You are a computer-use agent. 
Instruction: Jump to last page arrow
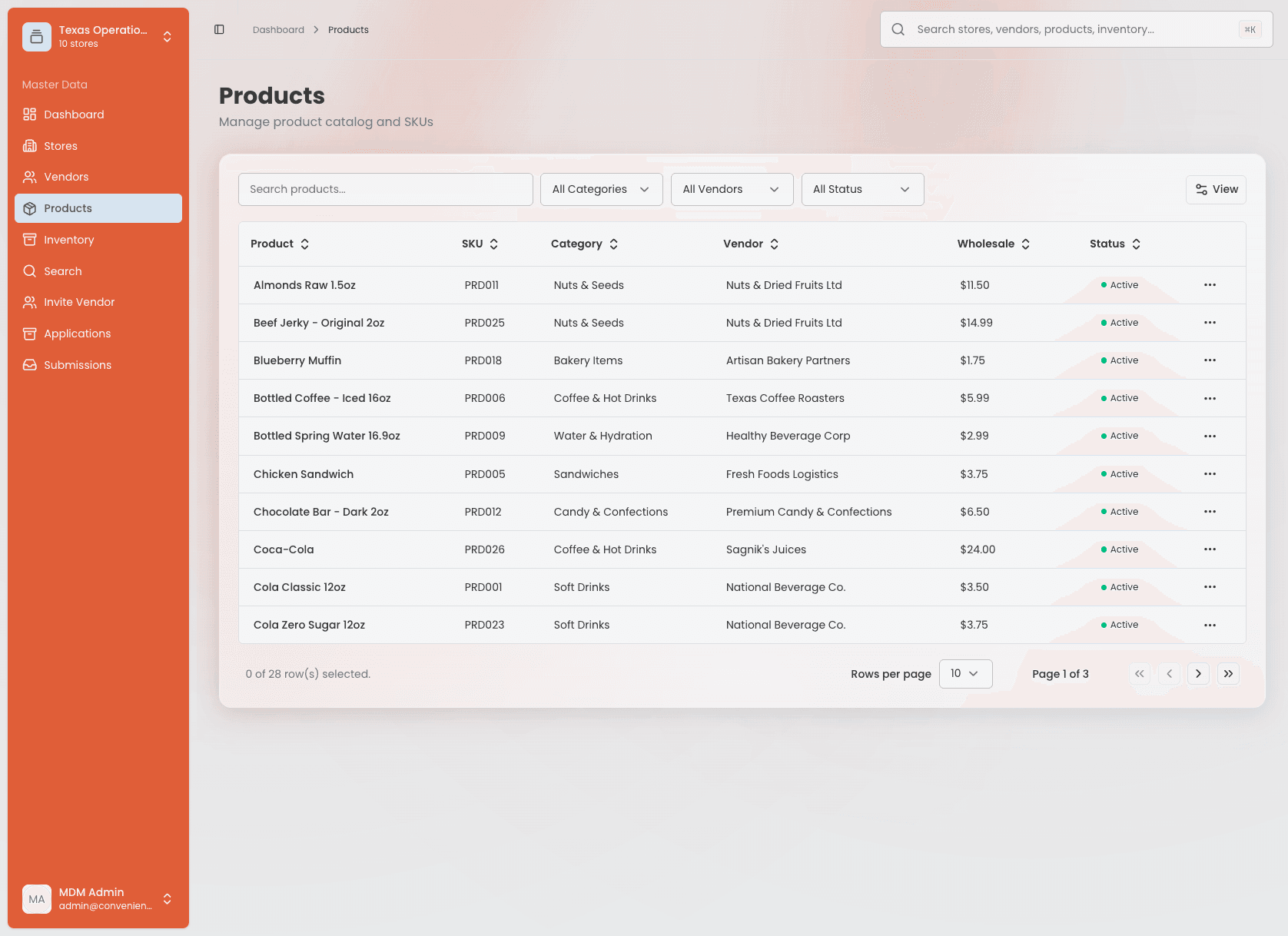tap(1228, 674)
